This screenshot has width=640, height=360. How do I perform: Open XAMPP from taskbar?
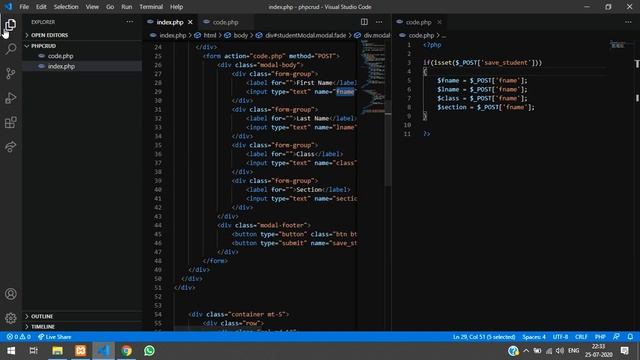(80, 351)
